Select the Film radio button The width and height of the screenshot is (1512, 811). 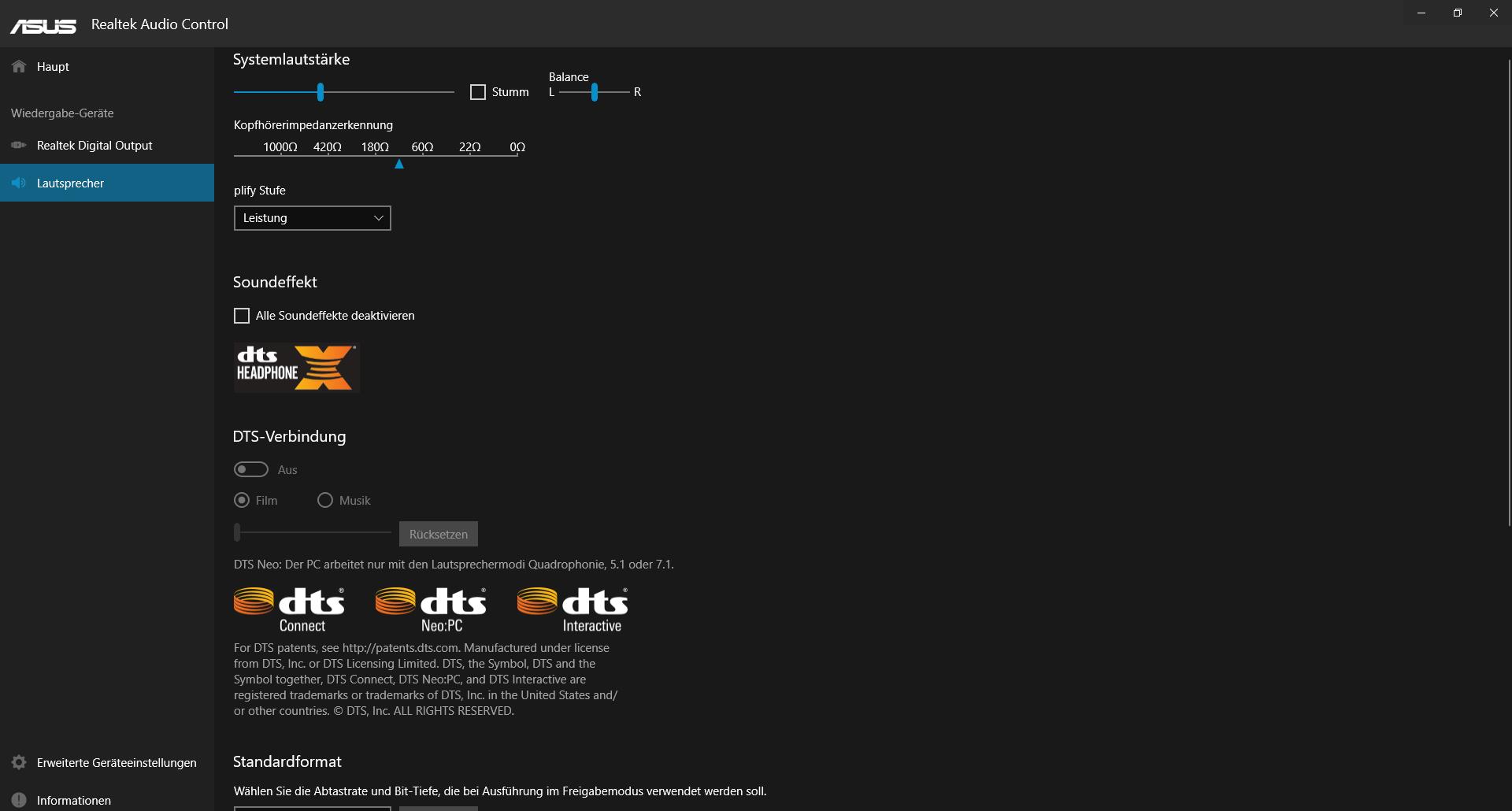click(242, 500)
